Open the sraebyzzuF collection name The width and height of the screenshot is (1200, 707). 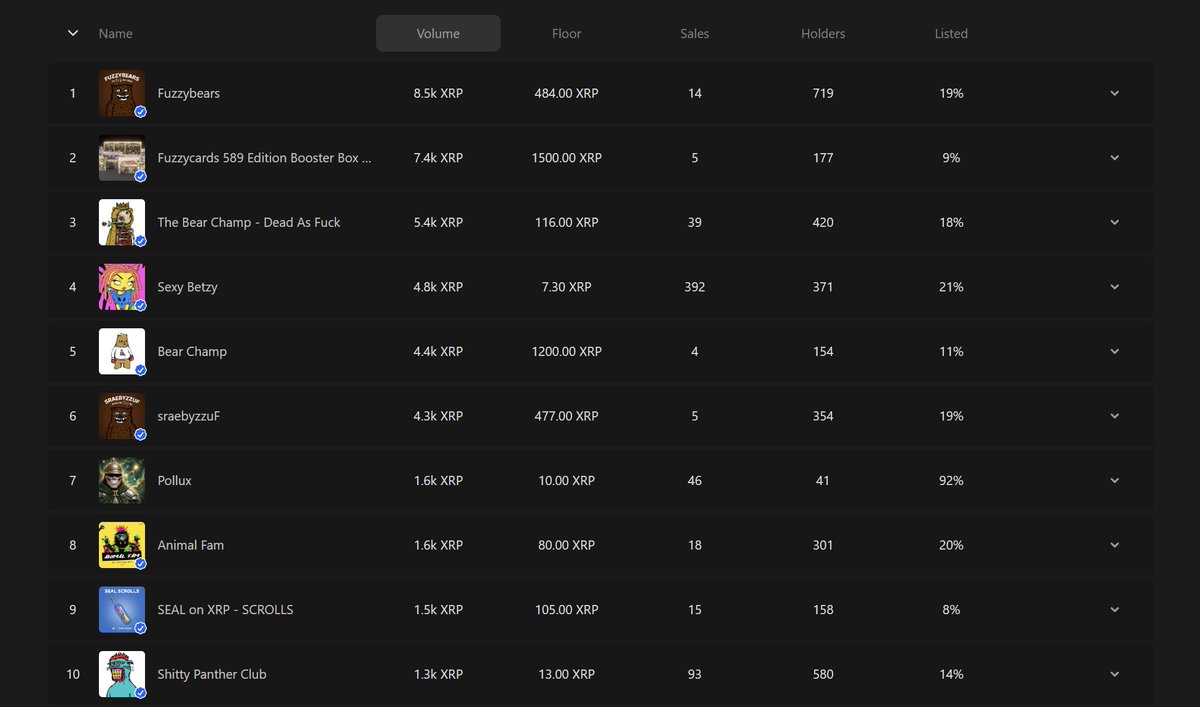(188, 416)
